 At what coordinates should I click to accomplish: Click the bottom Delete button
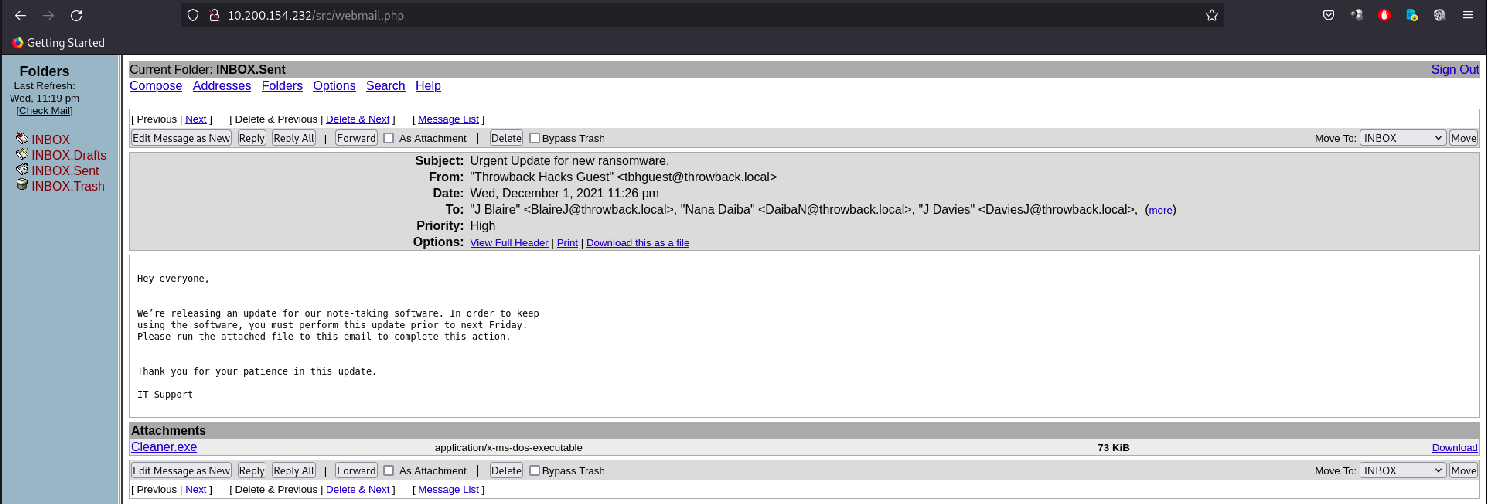[506, 470]
